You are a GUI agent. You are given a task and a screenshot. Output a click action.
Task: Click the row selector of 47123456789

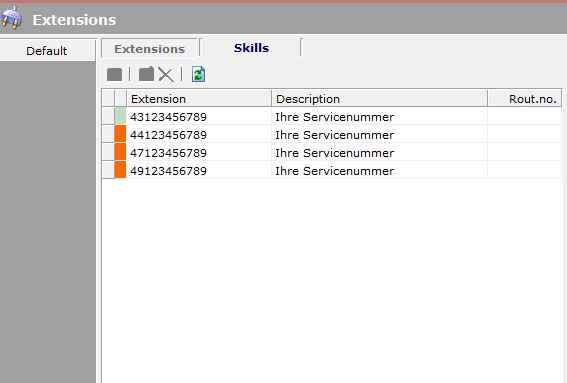point(108,152)
